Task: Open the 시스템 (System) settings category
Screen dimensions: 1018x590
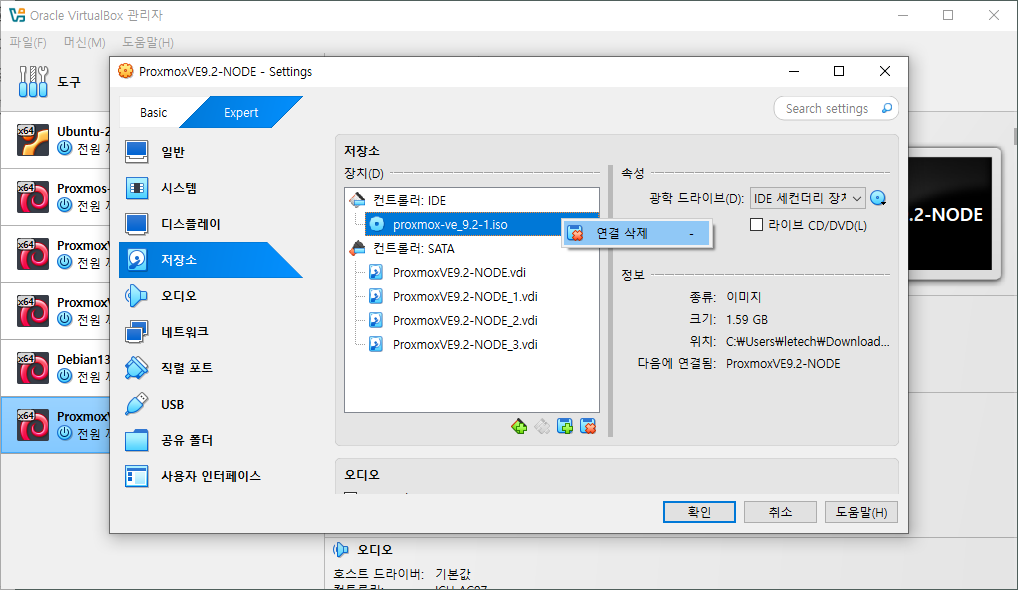Action: point(210,188)
